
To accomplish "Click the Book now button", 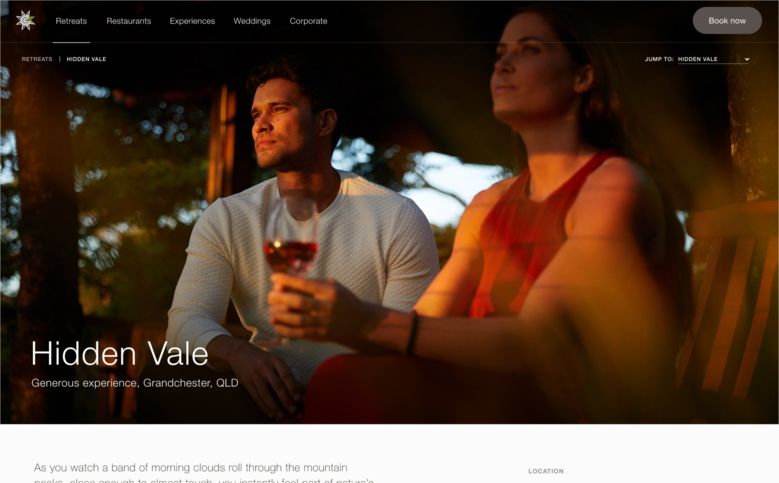I will (x=727, y=20).
